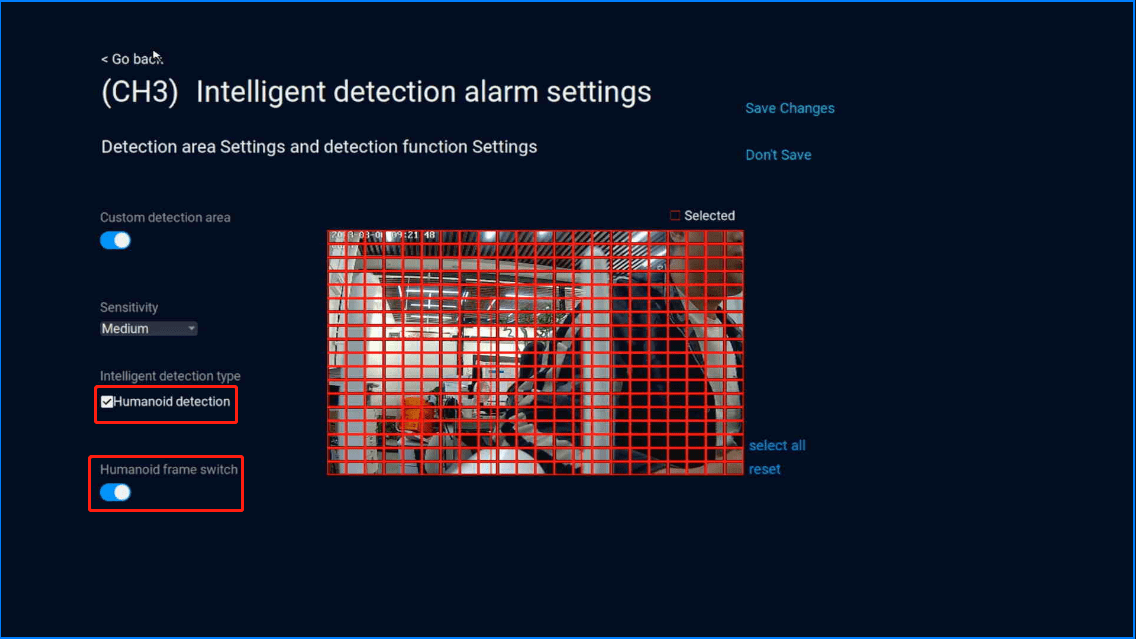Save Changes to detection settings
Viewport: 1136px width, 639px height.
[x=789, y=108]
